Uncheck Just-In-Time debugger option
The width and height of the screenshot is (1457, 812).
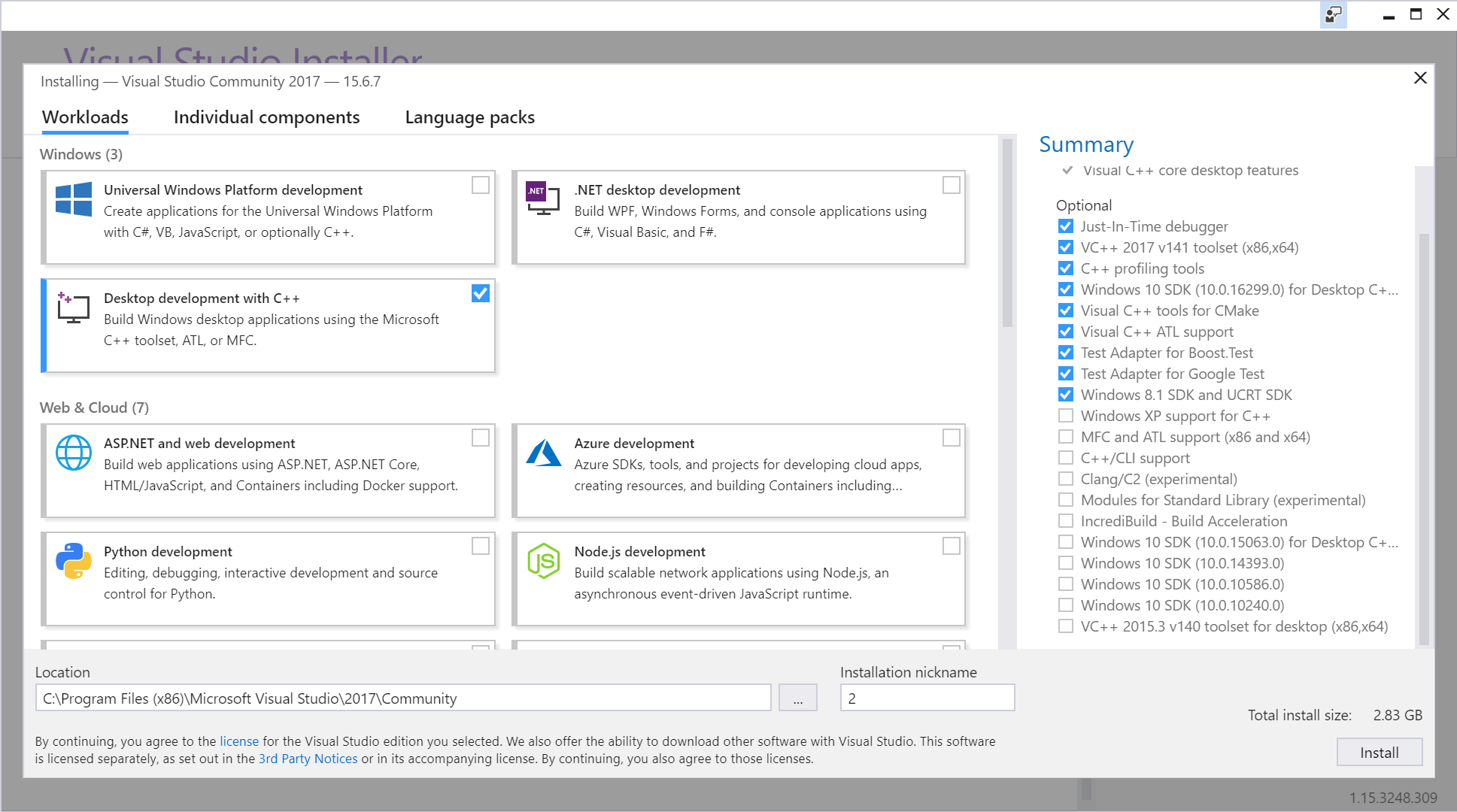point(1065,226)
